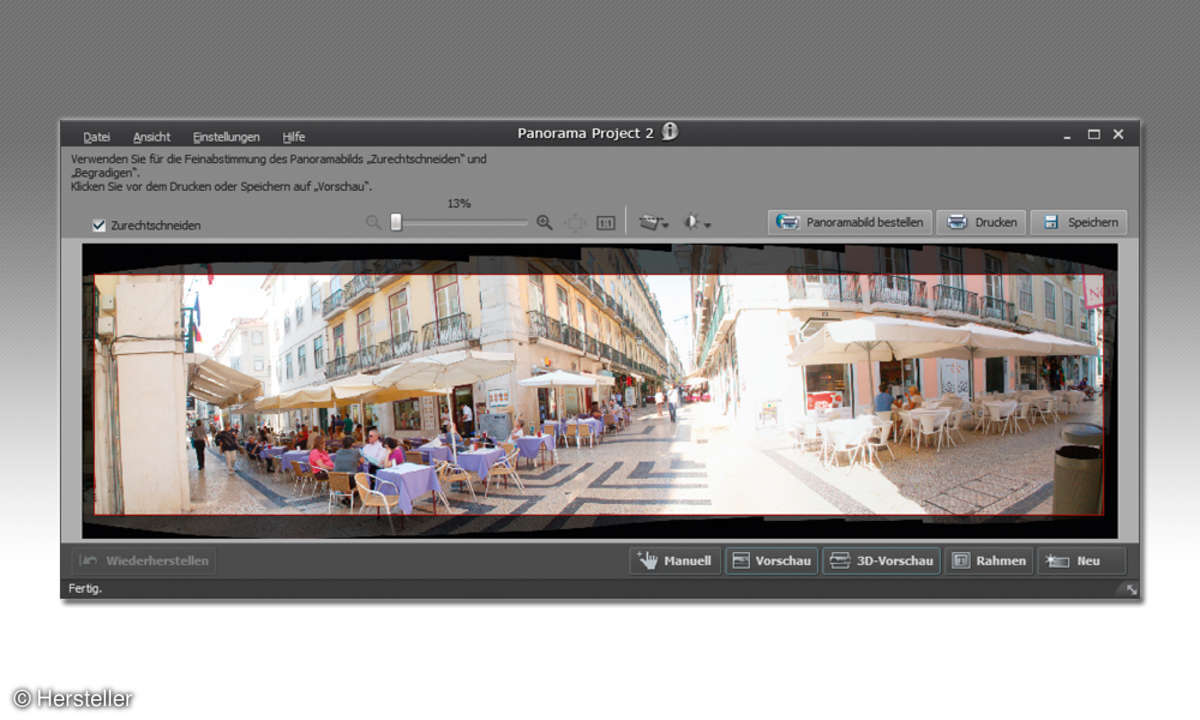Click the Speichern button
Image resolution: width=1200 pixels, height=720 pixels.
(1079, 222)
